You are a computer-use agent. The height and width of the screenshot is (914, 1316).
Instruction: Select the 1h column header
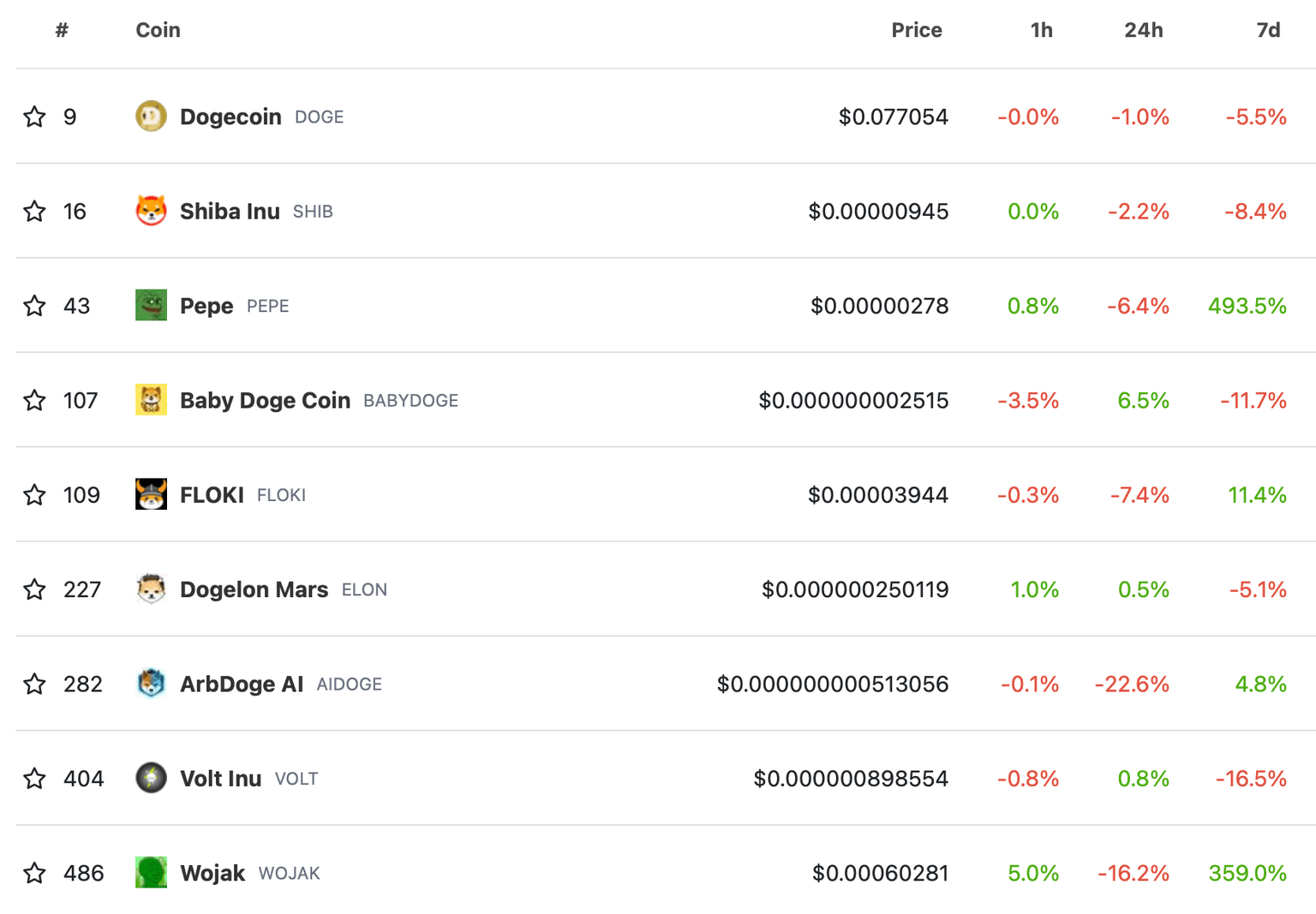click(1041, 30)
